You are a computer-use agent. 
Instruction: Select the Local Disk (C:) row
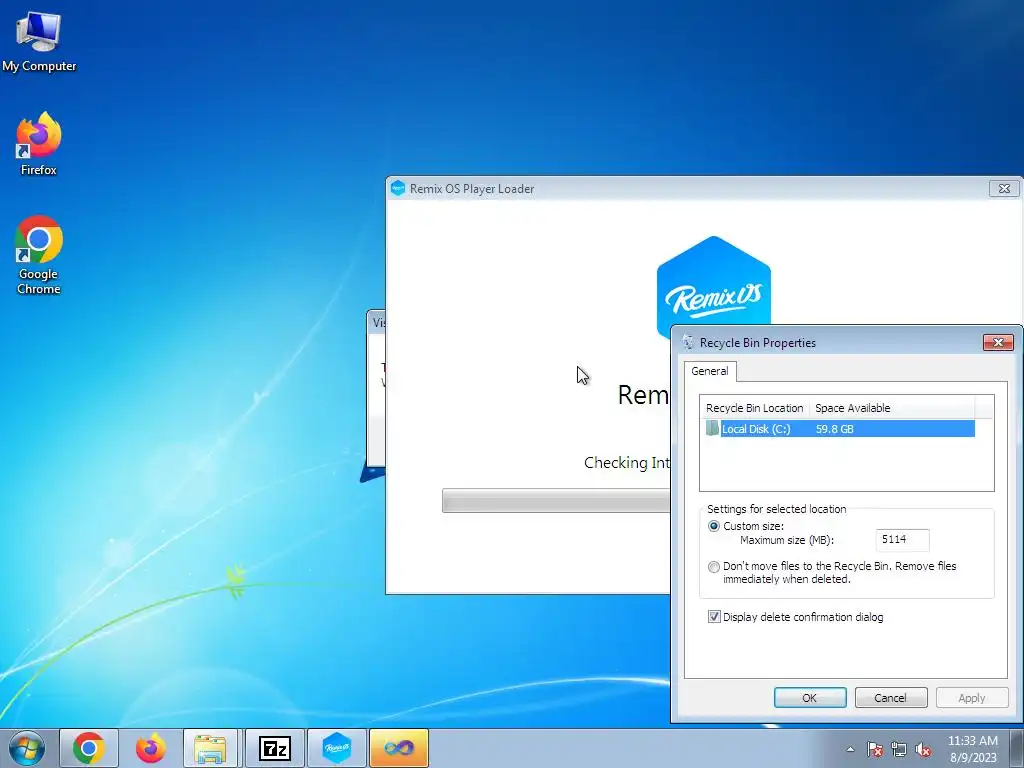tap(840, 428)
